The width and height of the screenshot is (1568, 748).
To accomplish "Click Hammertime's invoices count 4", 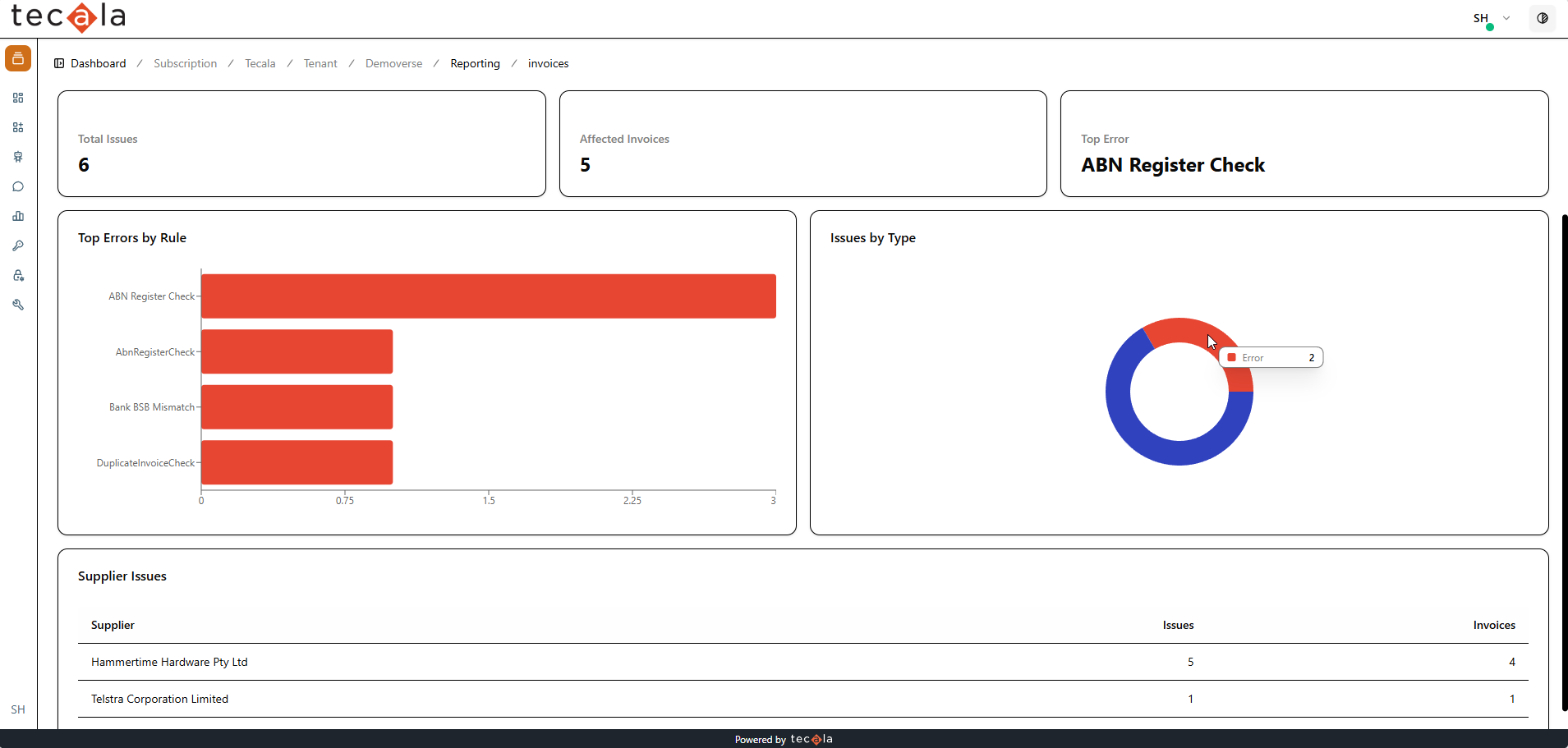I will point(1512,662).
